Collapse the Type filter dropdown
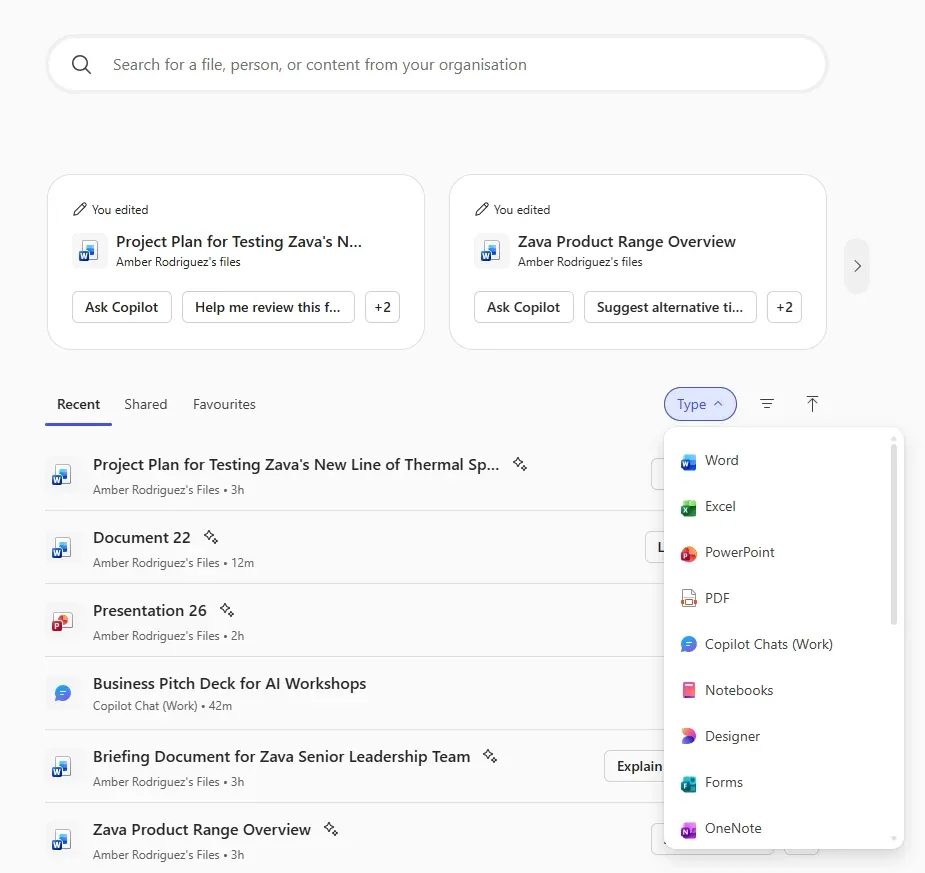Screen dimensions: 925x873 click(700, 404)
